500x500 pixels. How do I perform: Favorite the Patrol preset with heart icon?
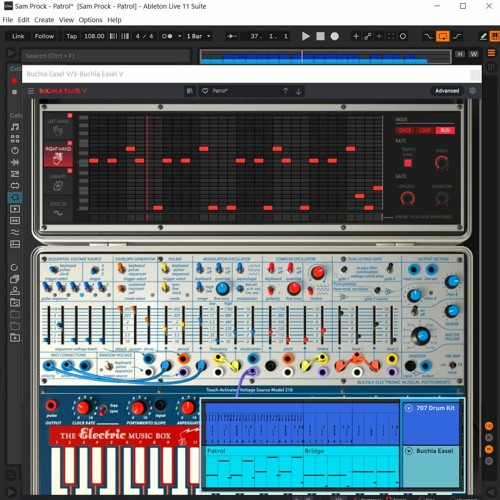pos(205,91)
